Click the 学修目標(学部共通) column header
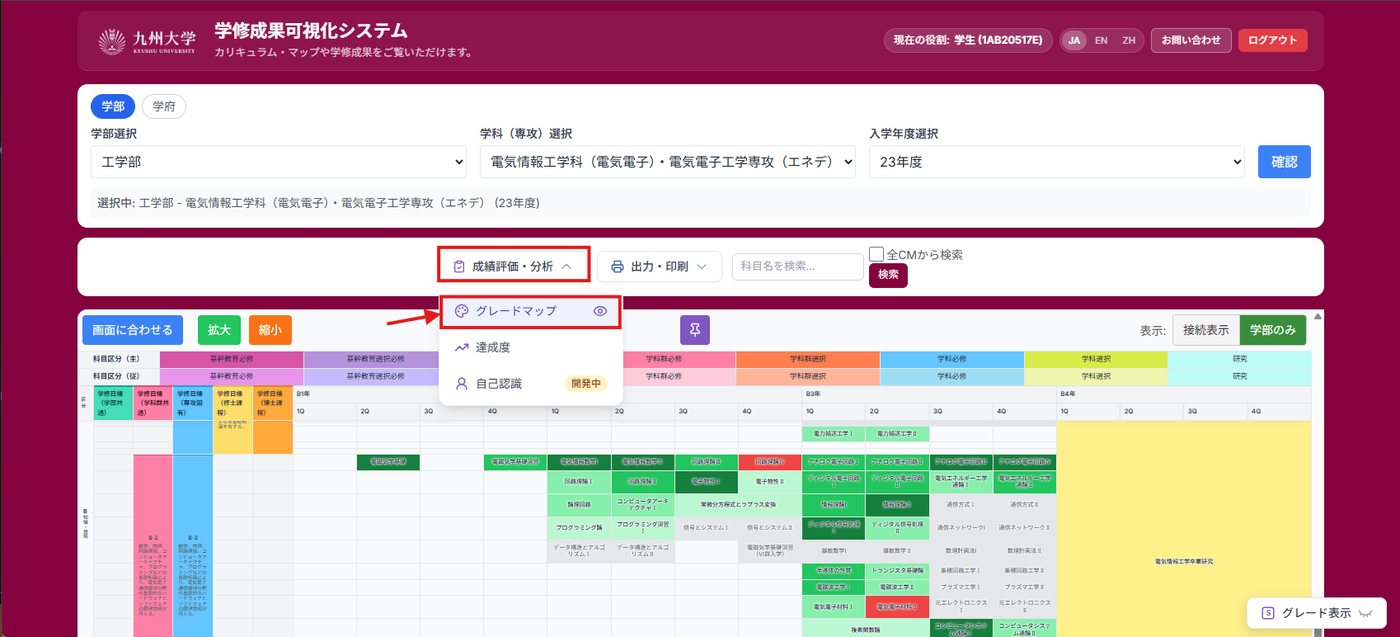This screenshot has height=637, width=1400. click(112, 403)
